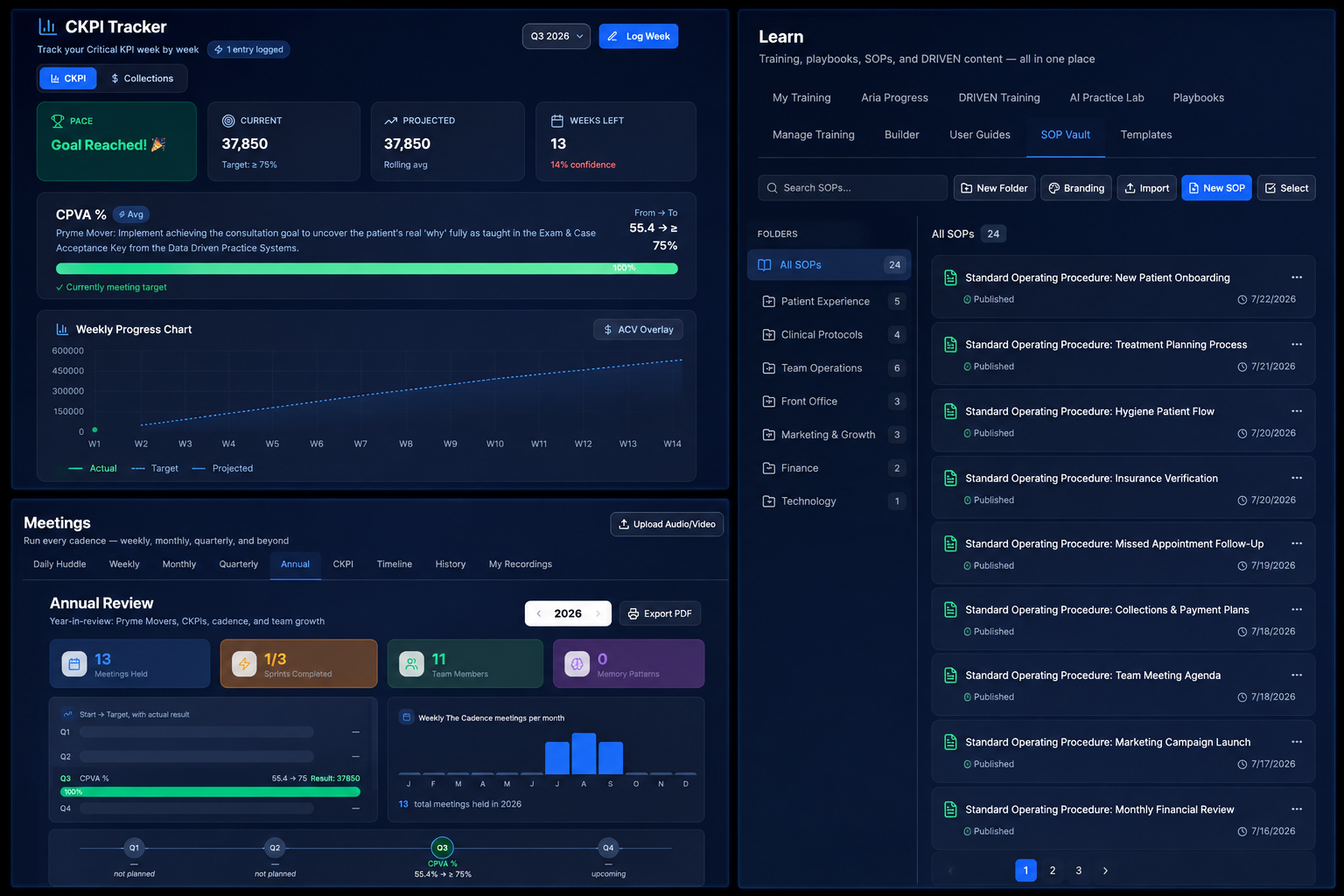Screen dimensions: 1344x896
Task: Click the people icon on Team Members card
Action: pos(411,664)
